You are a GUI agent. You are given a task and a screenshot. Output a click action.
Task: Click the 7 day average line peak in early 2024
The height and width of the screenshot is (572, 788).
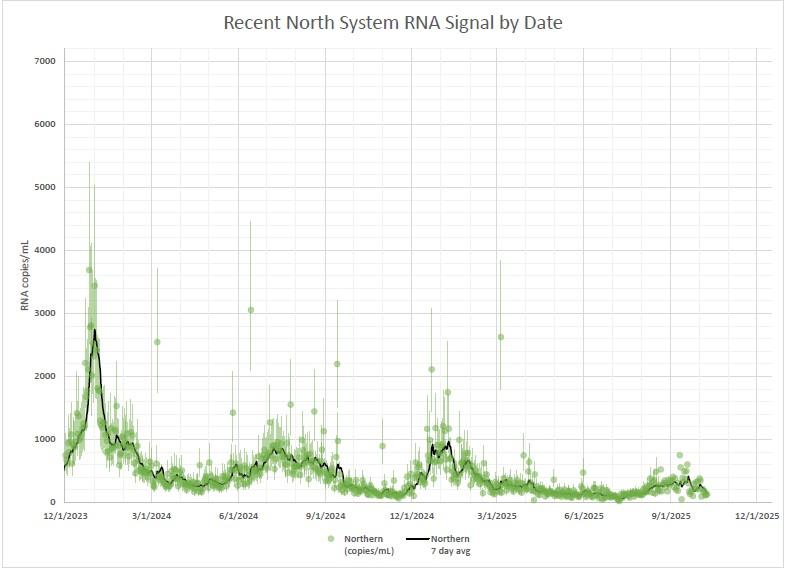pyautogui.click(x=94, y=330)
